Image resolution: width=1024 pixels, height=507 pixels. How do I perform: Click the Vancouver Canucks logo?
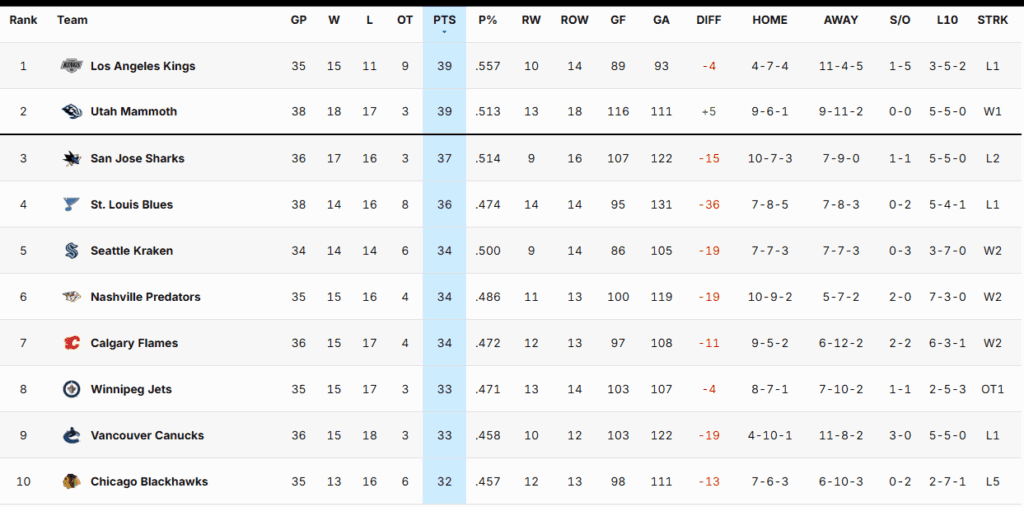point(71,435)
